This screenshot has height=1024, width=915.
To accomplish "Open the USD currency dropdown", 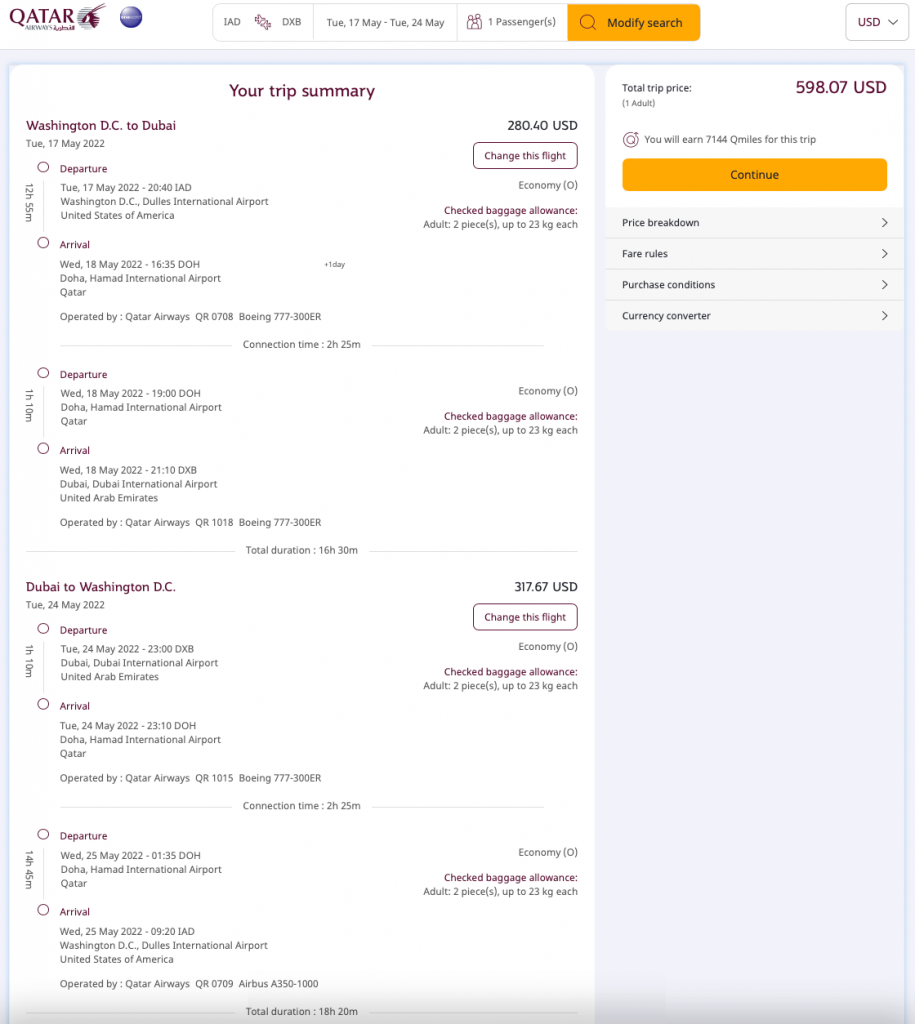I will [876, 22].
